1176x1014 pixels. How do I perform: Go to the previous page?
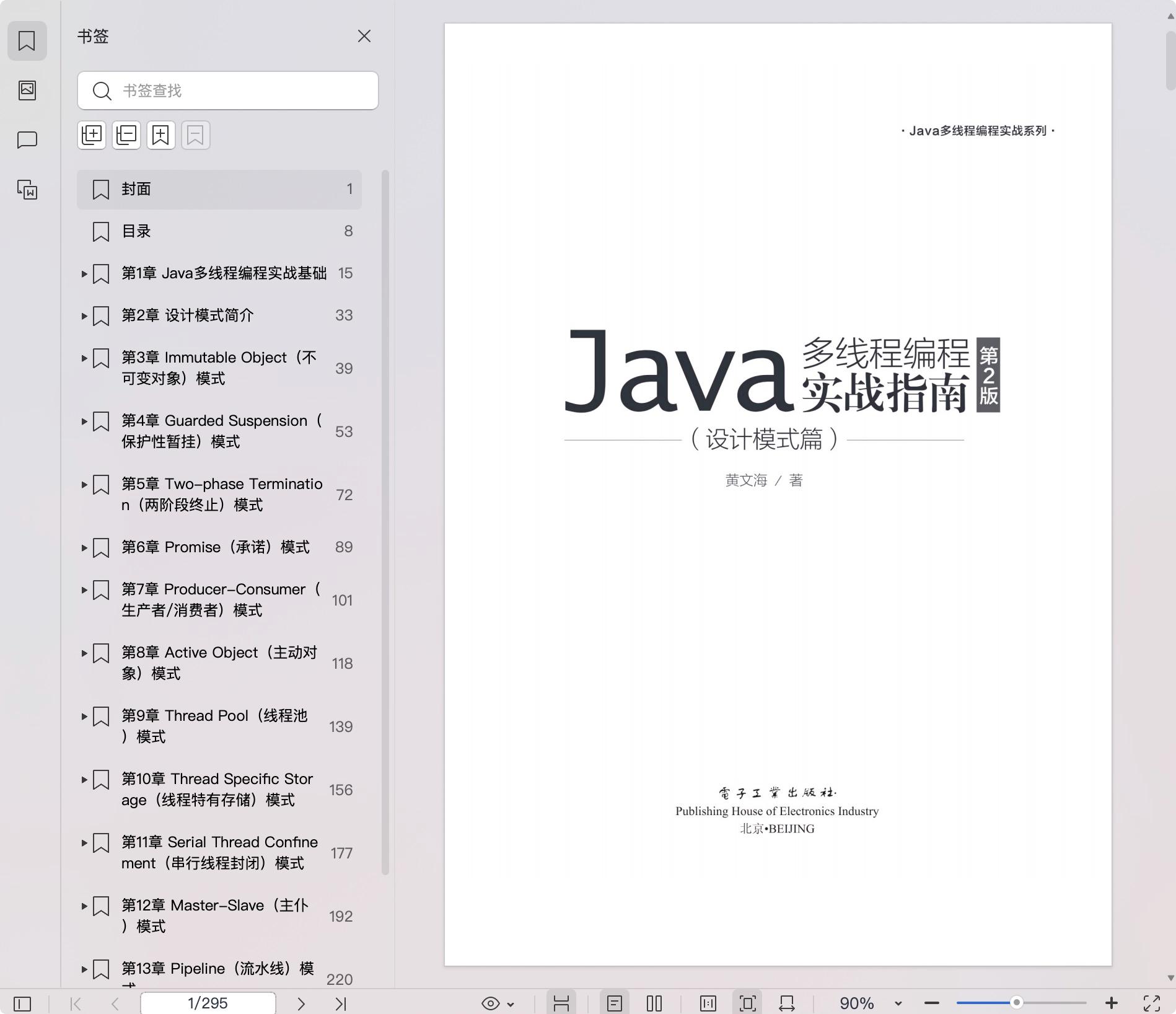[x=115, y=1003]
